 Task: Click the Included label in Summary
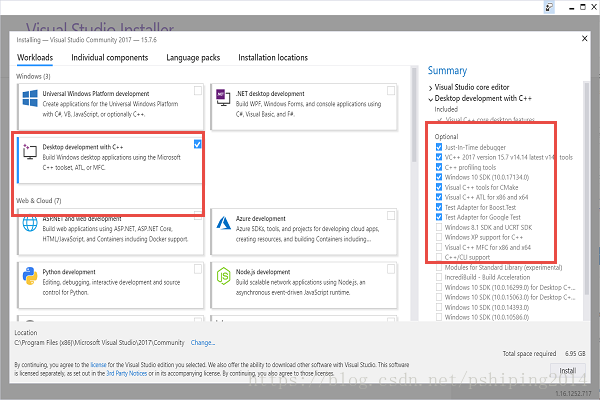click(x=446, y=109)
